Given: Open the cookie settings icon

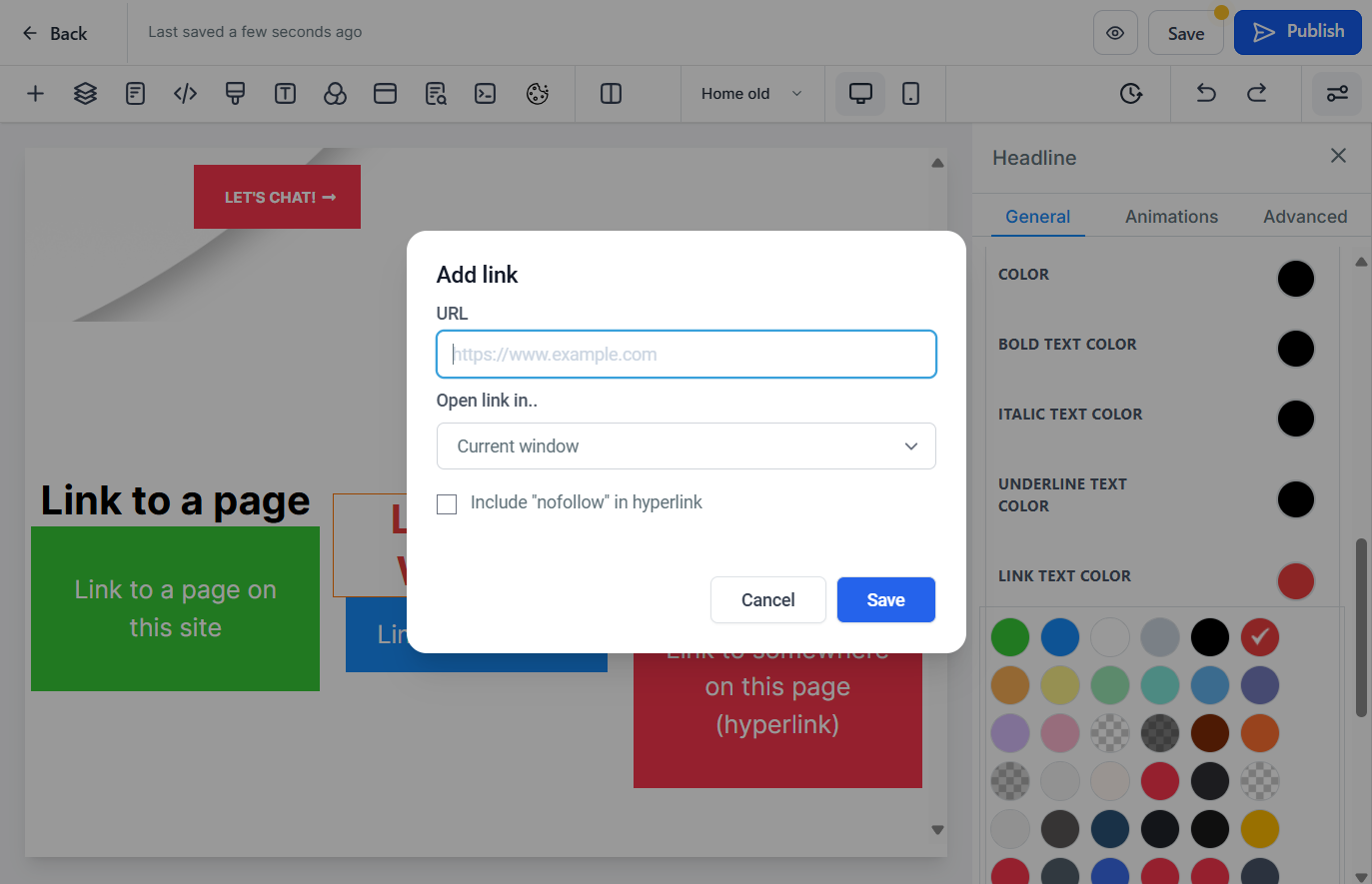Looking at the screenshot, I should pos(537,94).
